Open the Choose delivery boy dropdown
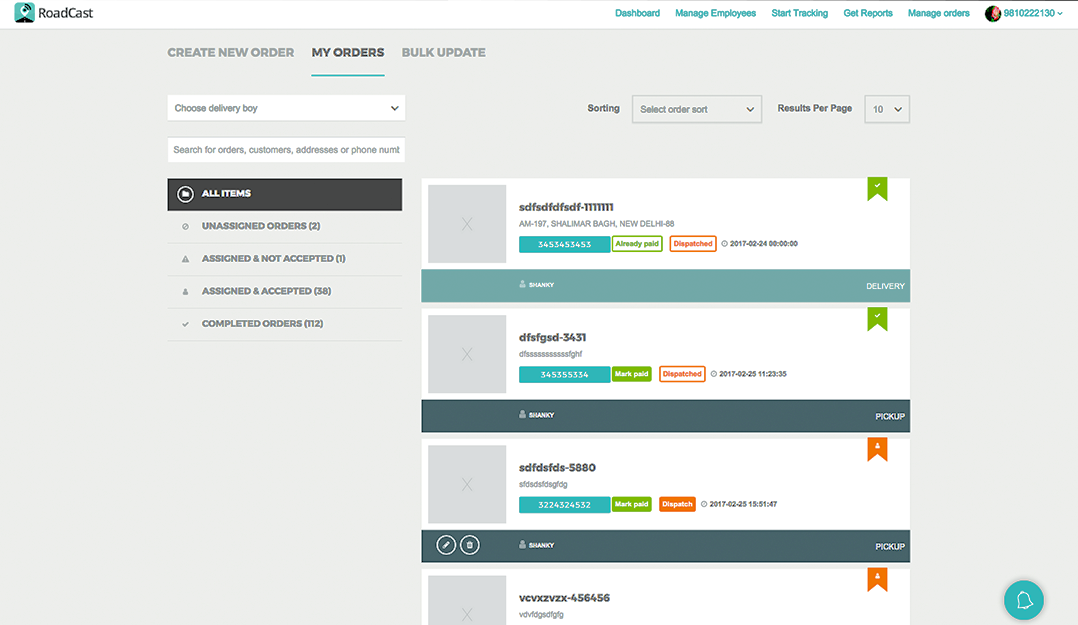1078x625 pixels. coord(286,108)
